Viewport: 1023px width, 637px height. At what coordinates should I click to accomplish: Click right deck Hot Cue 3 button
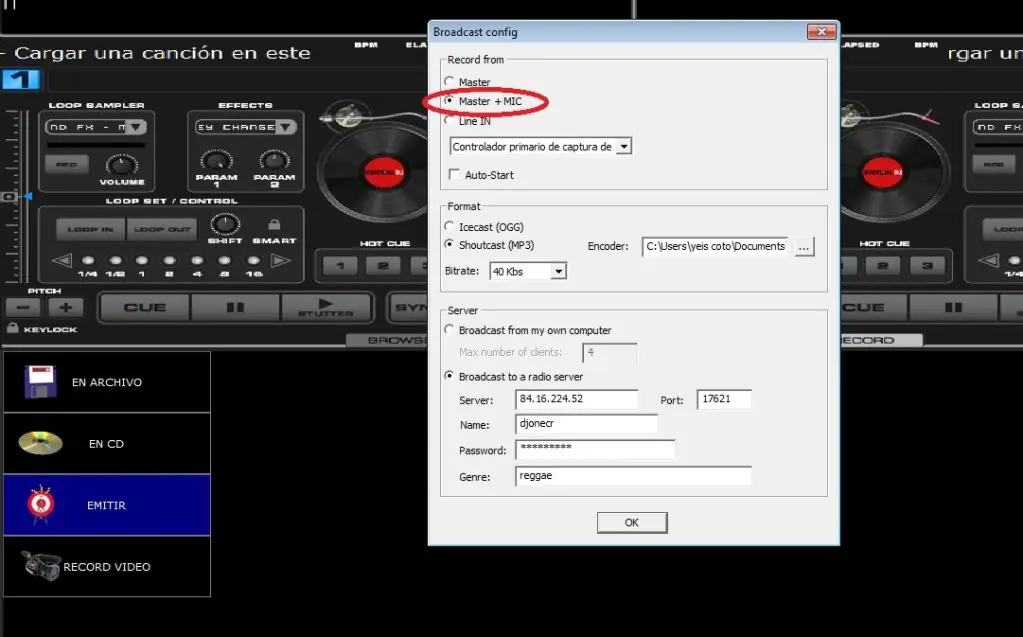[926, 266]
